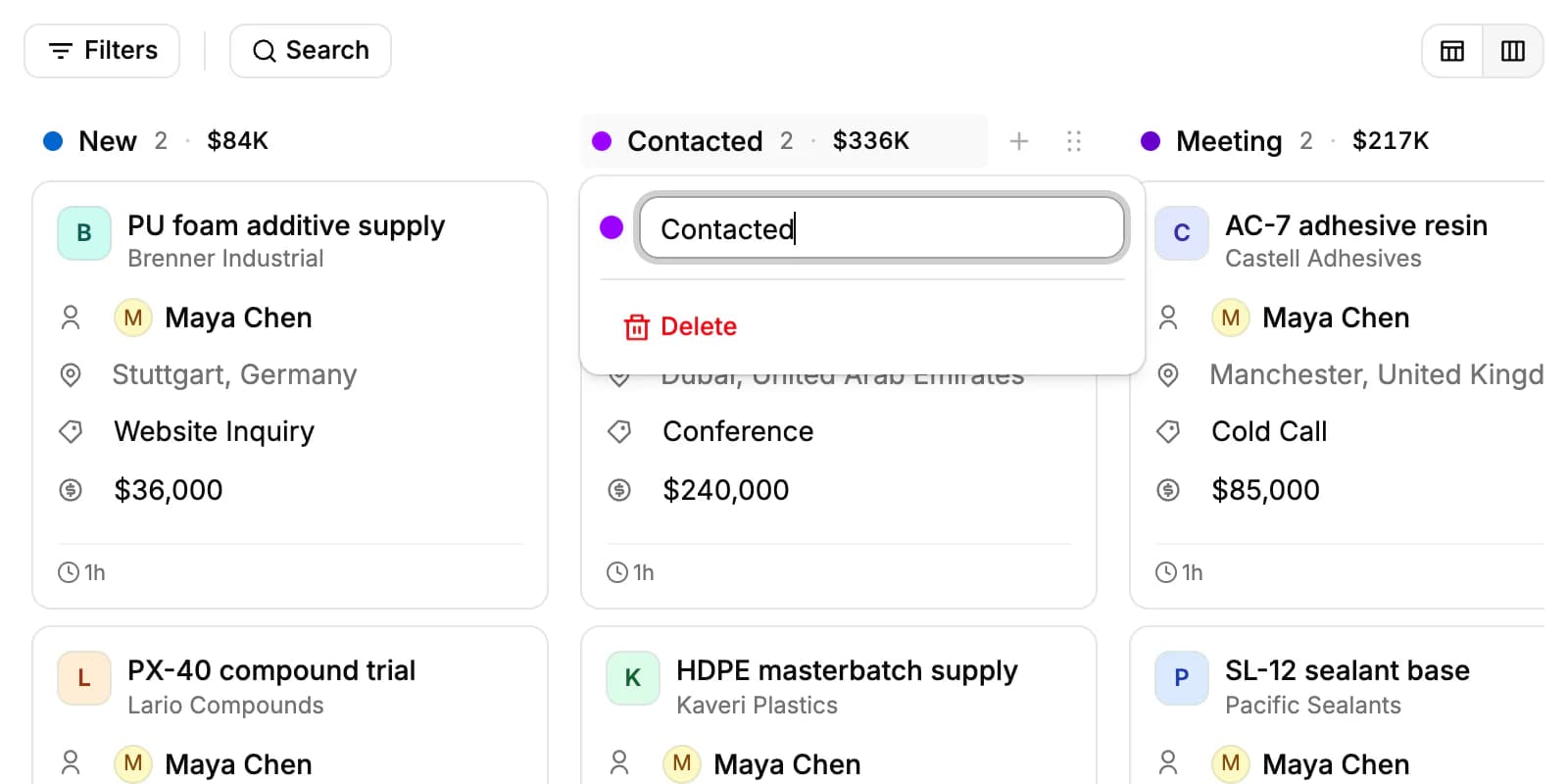The image size is (1568, 784).
Task: Click the Search button
Action: point(311,51)
